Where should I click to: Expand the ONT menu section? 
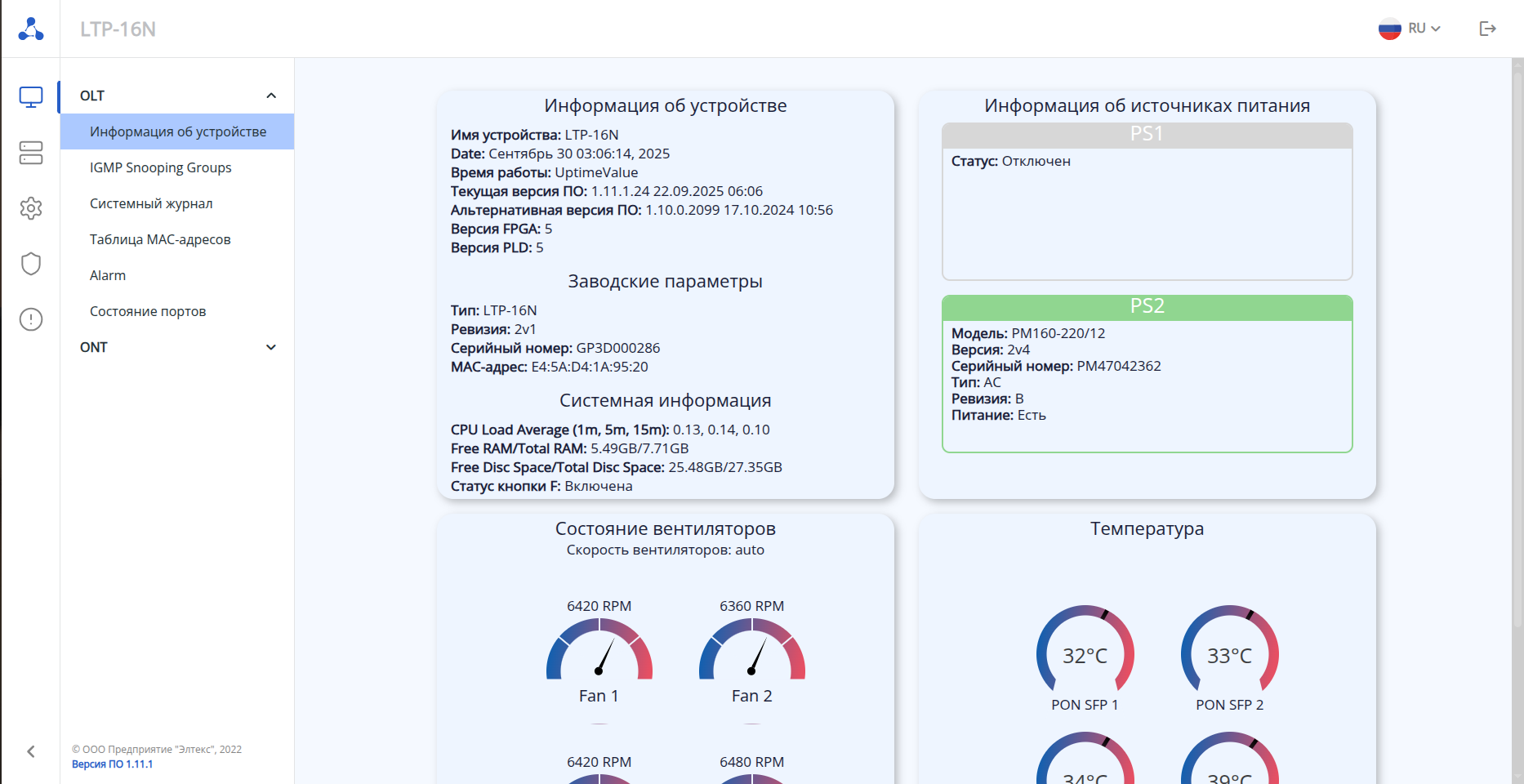pyautogui.click(x=177, y=347)
